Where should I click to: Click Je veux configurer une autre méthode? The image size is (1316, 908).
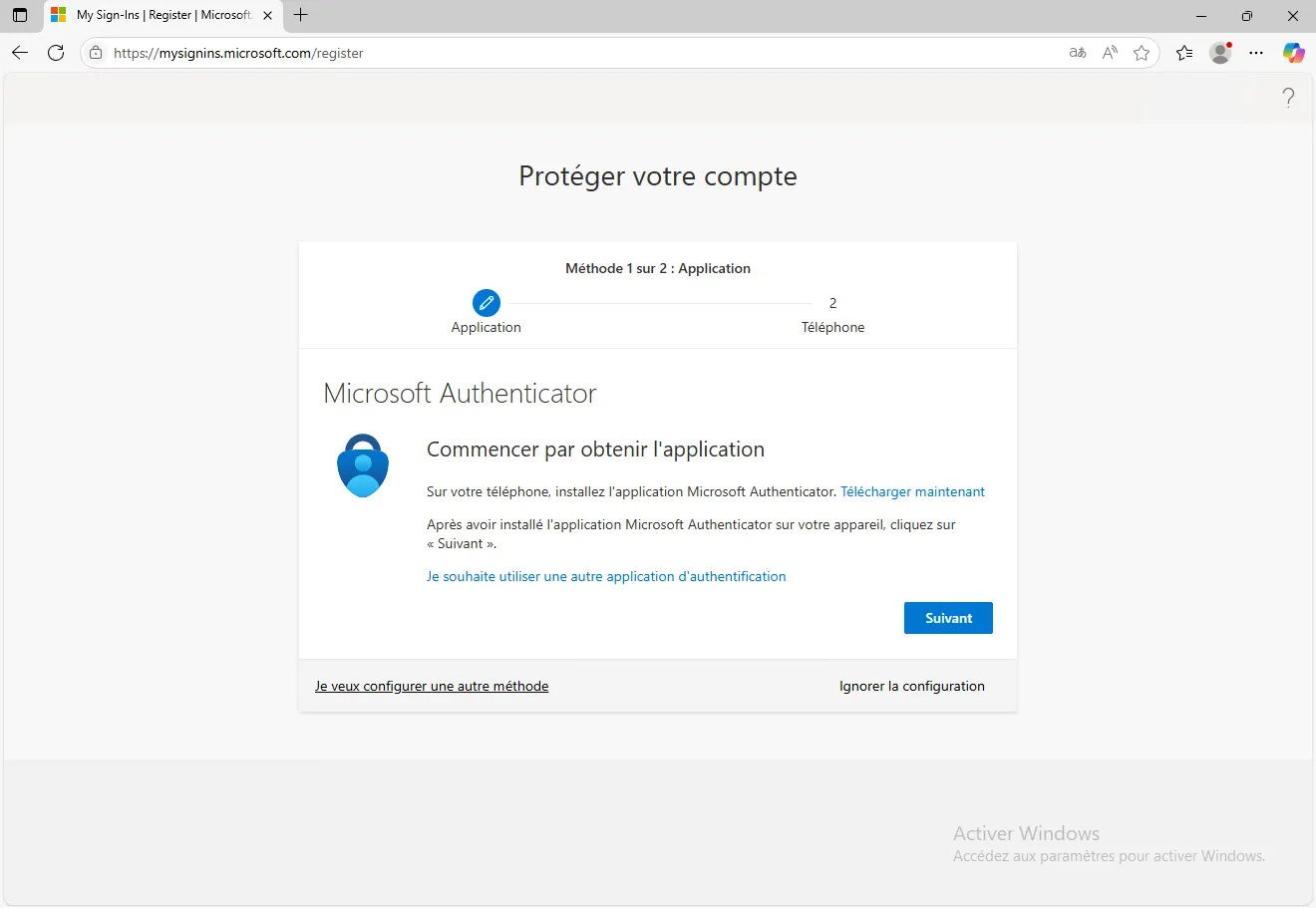[x=432, y=686]
